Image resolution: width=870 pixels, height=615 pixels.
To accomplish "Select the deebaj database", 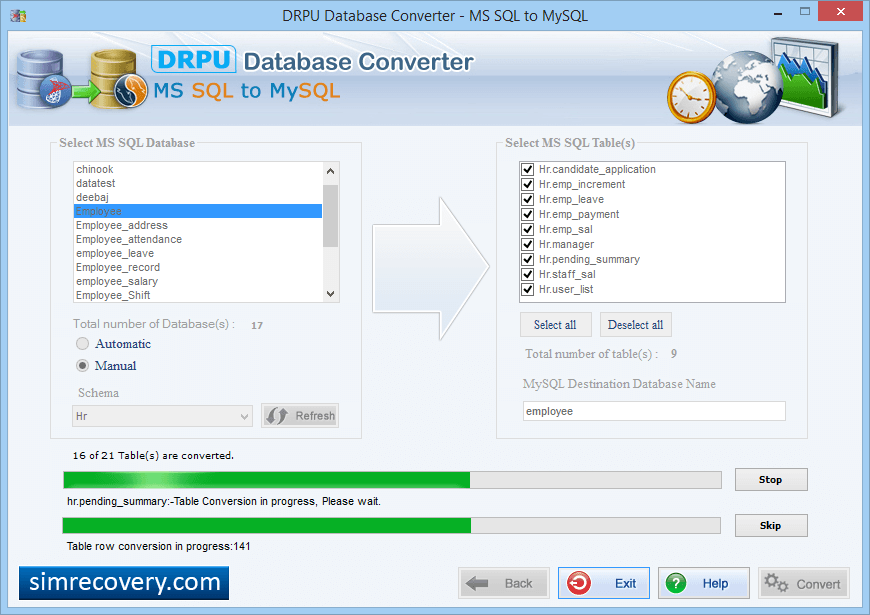I will (x=198, y=197).
